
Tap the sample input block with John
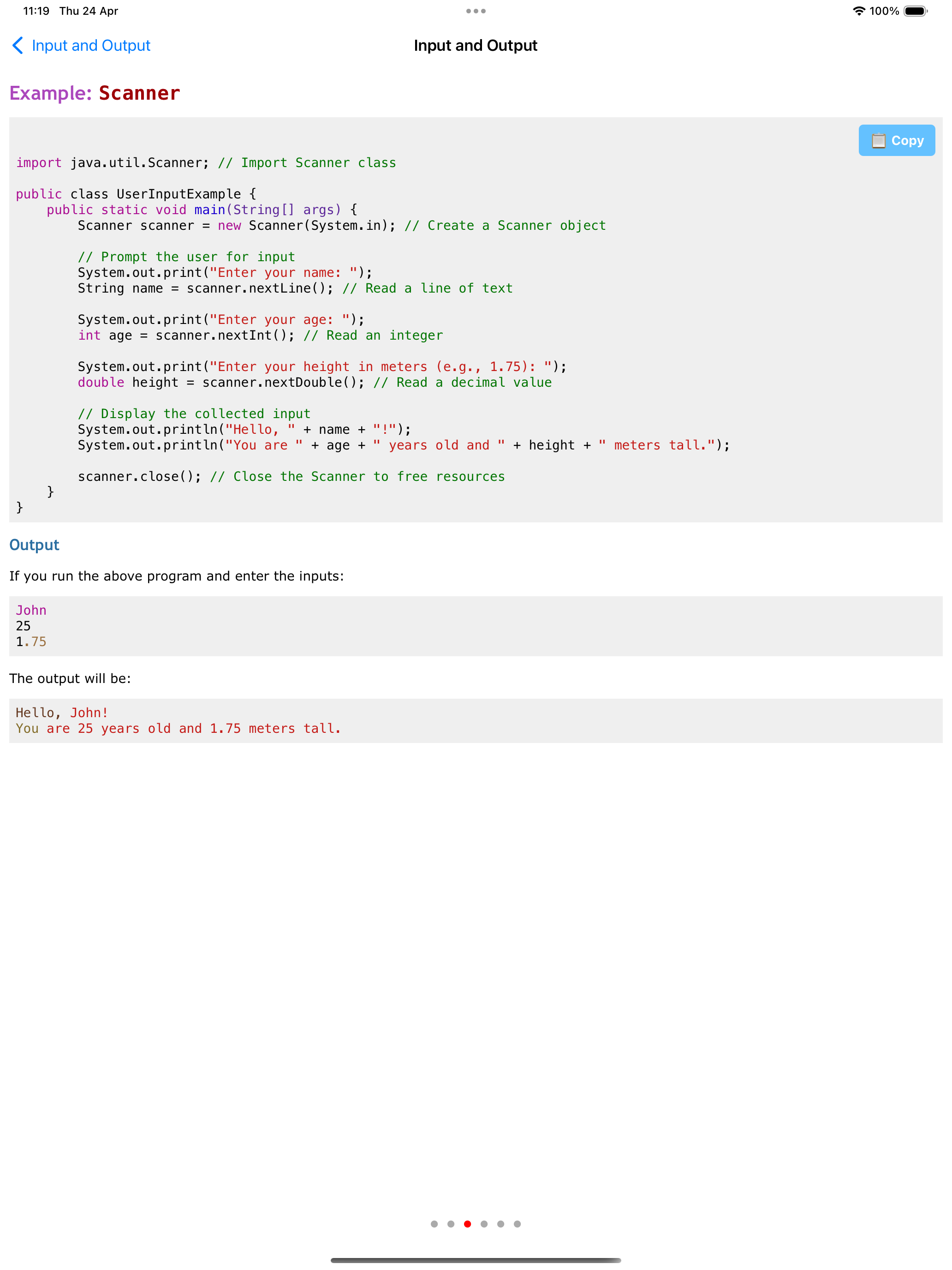[x=476, y=626]
